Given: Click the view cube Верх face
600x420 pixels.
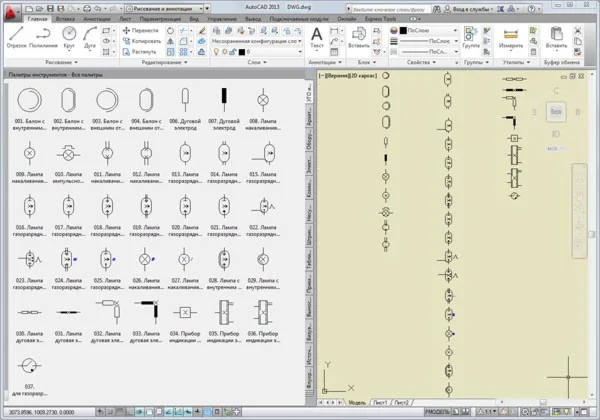Looking at the screenshot, I should point(556,112).
